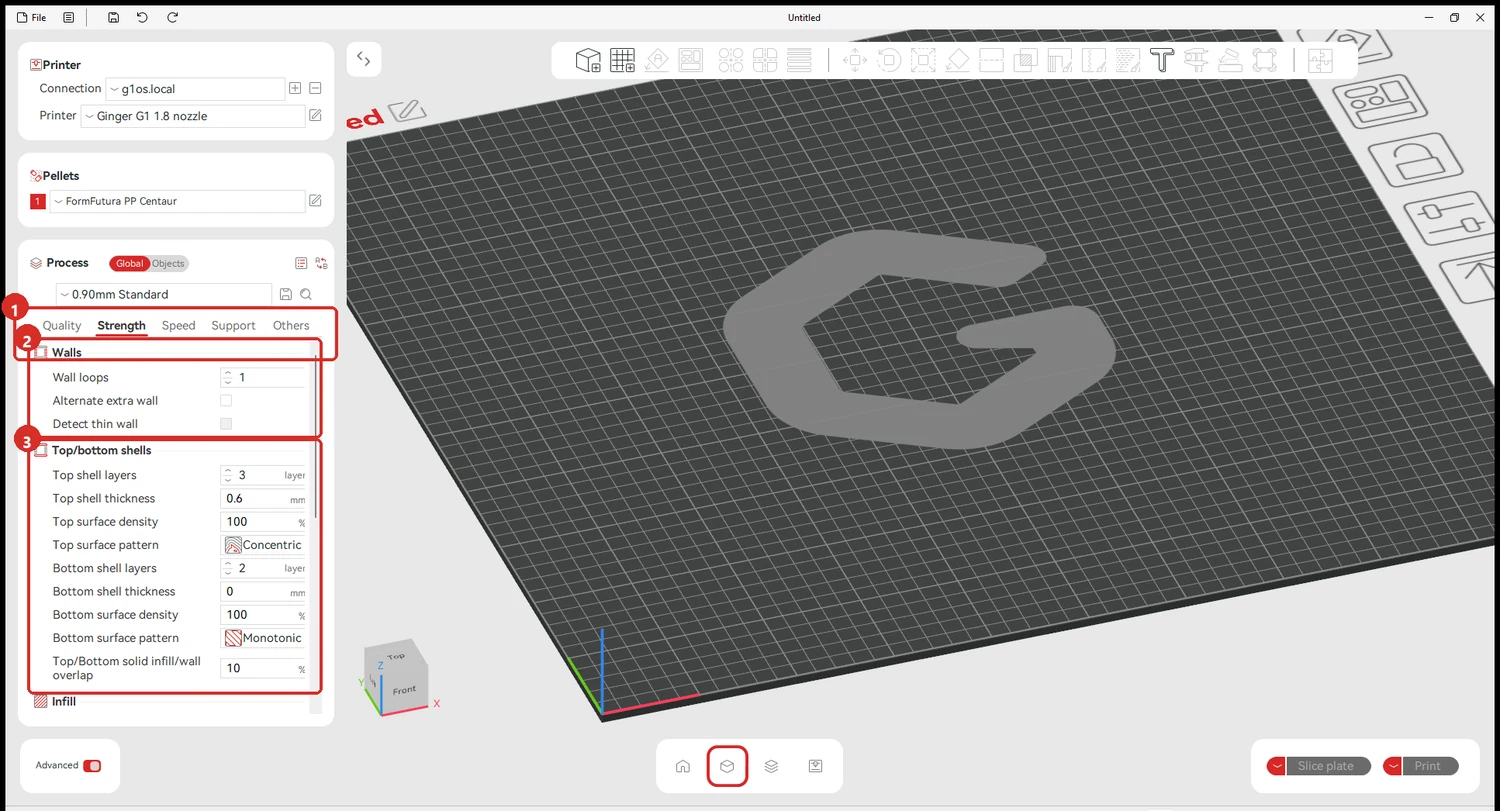The width and height of the screenshot is (1500, 811).
Task: Click the red pellet color swatch 1
Action: 38,201
